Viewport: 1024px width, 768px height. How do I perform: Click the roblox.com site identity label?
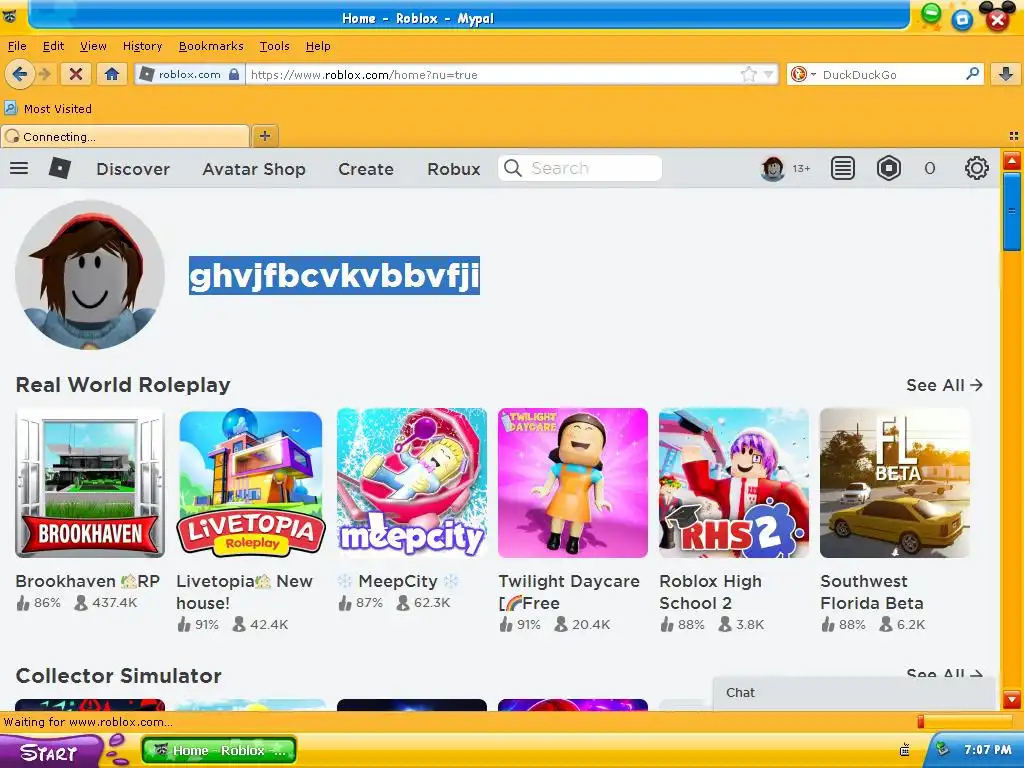[x=189, y=74]
